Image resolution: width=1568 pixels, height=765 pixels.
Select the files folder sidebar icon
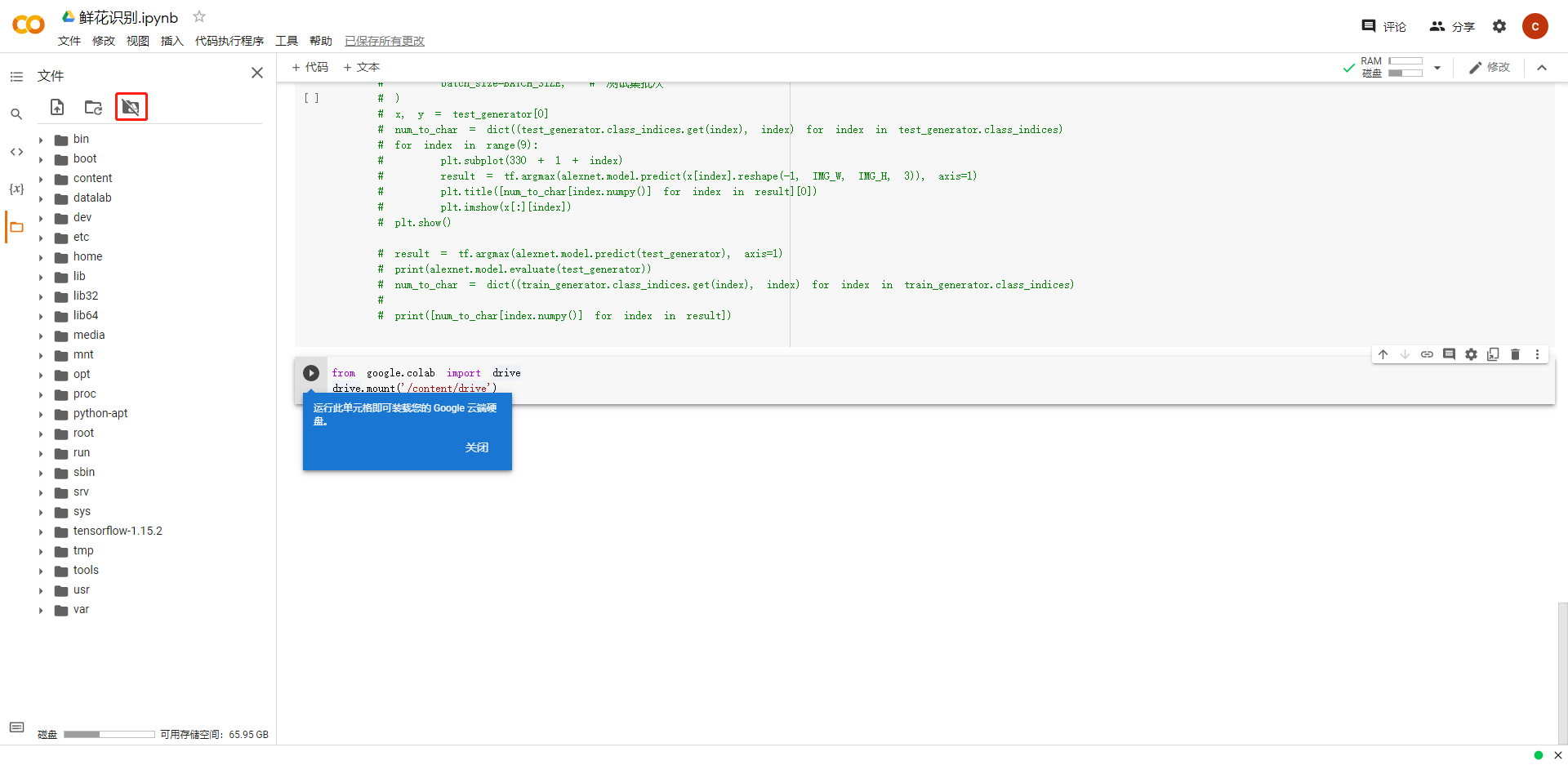click(16, 227)
